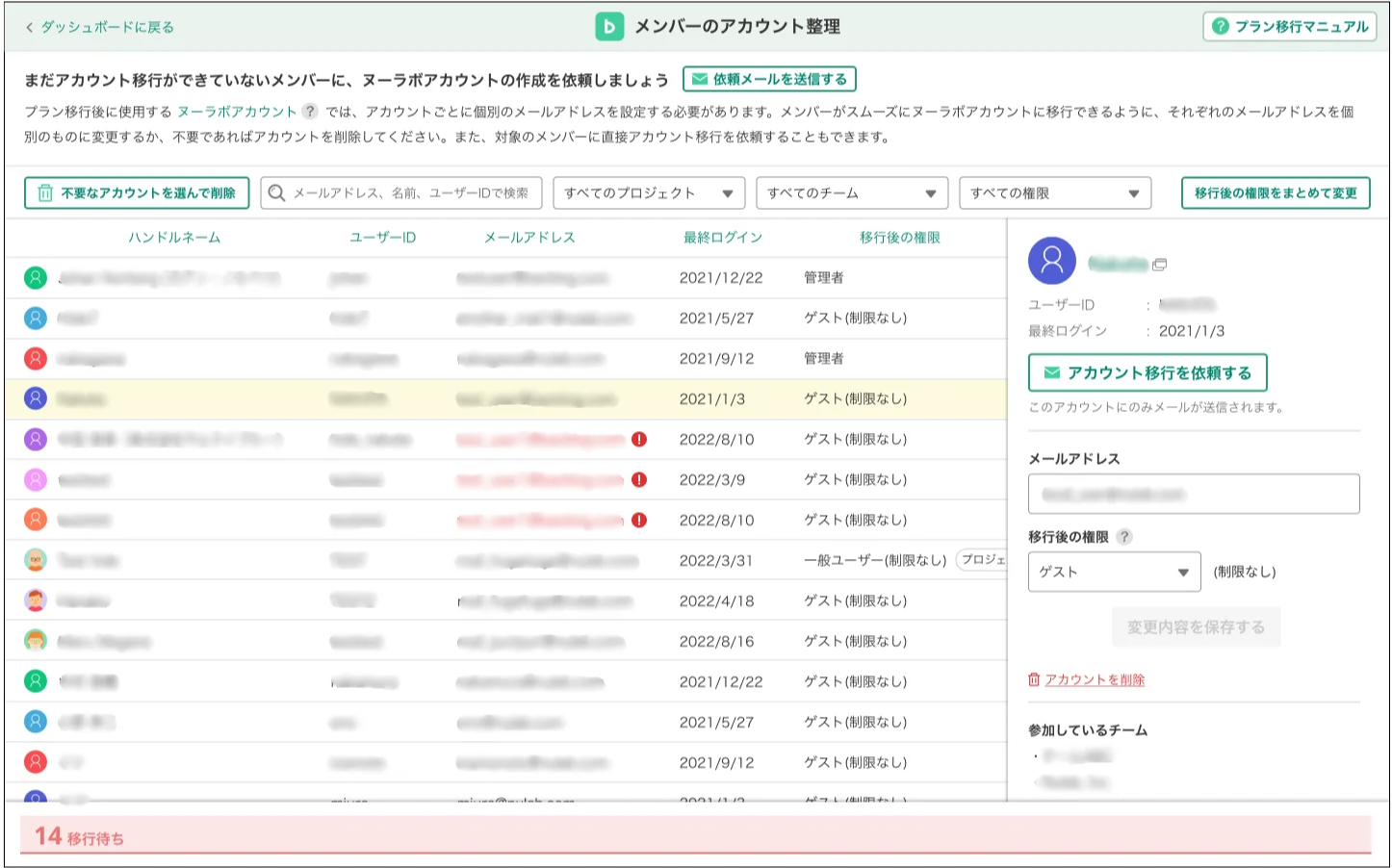Click the プロジェ tag in 2022/3/31 row

click(981, 560)
